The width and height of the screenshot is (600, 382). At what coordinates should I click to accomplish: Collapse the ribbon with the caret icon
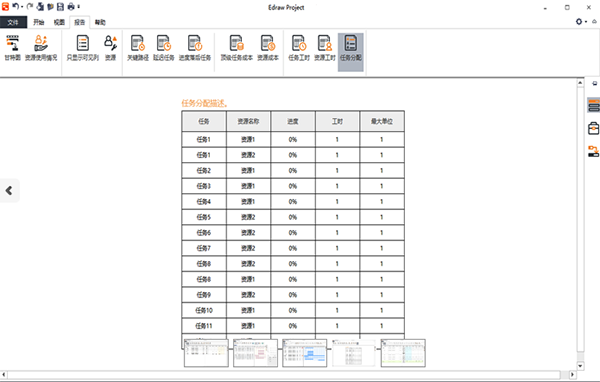(x=594, y=21)
